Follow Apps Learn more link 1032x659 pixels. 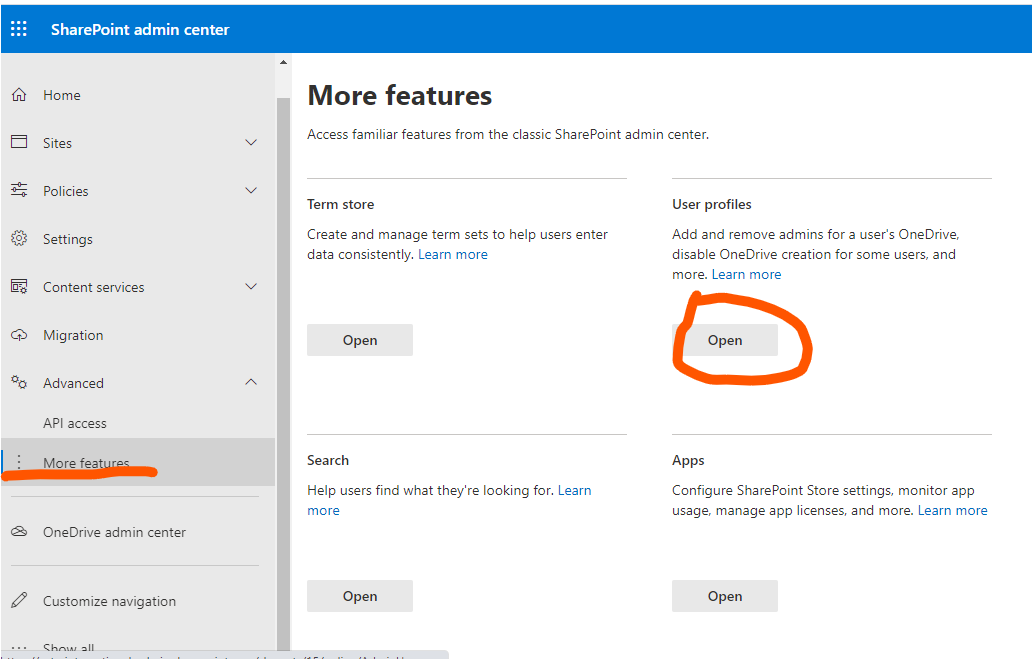tap(952, 511)
